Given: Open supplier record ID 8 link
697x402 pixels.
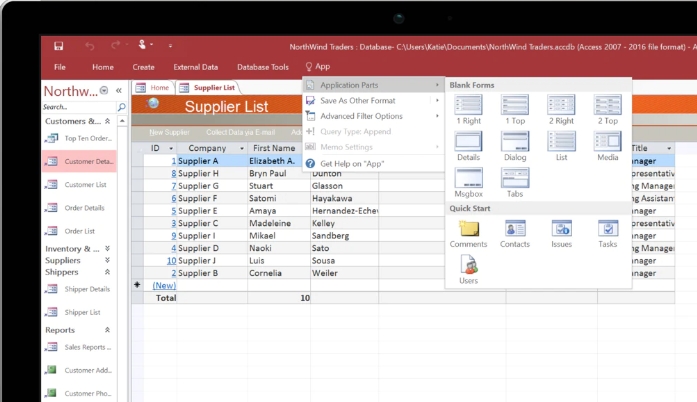Looking at the screenshot, I should pos(174,173).
